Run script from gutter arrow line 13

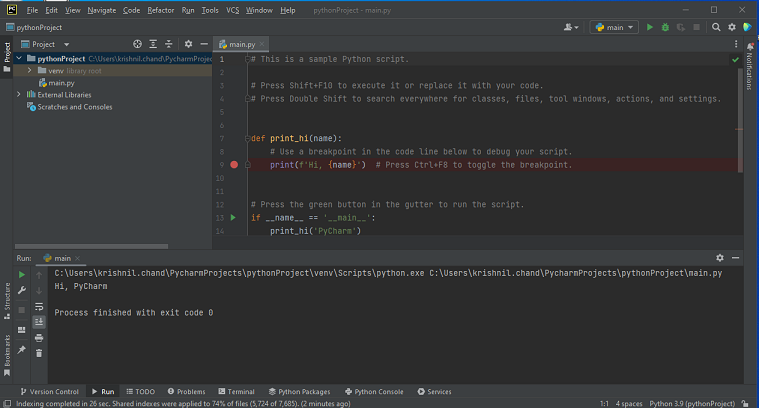(x=233, y=218)
